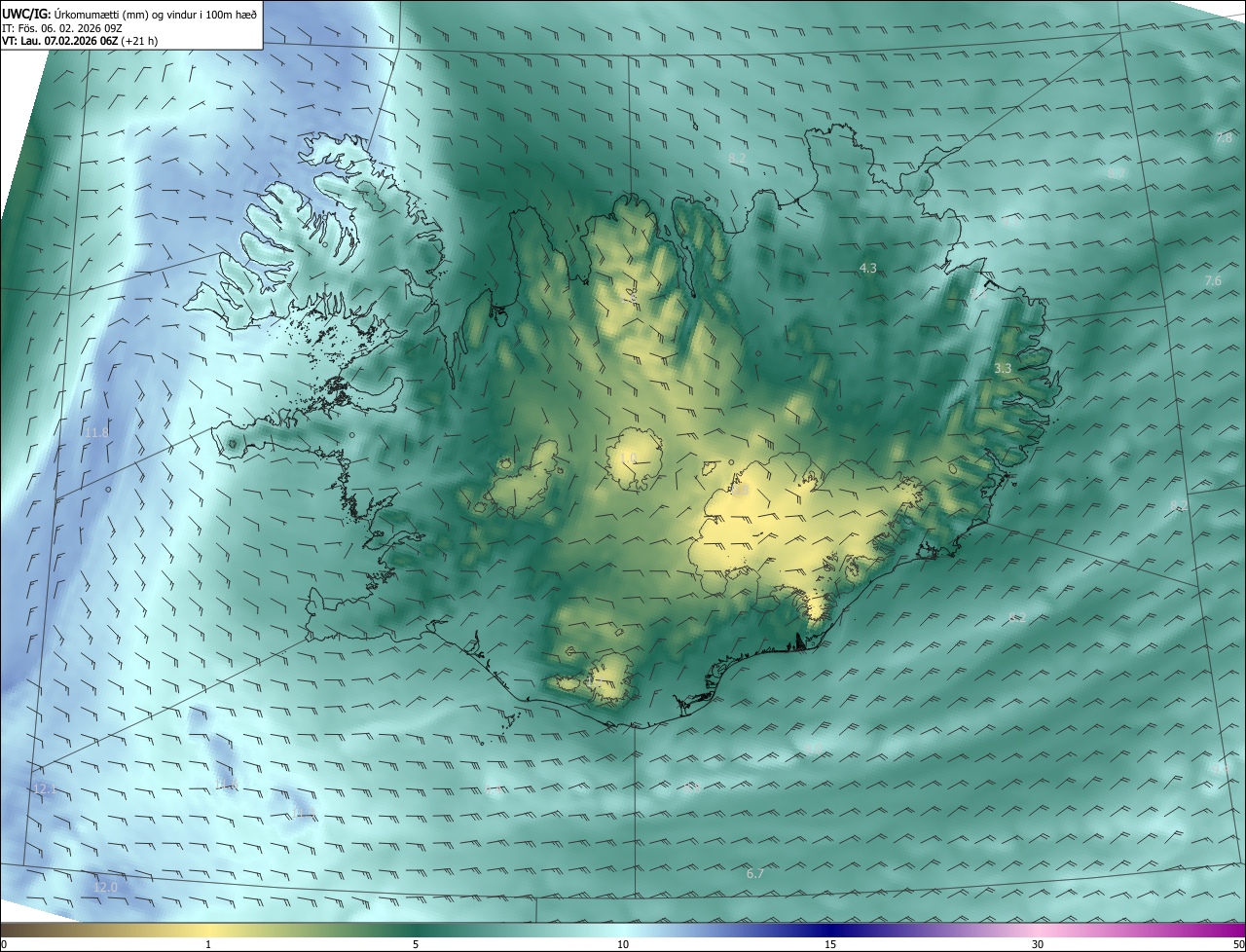
Task: Click the '7.8' value label on the map
Action: [x=1224, y=138]
